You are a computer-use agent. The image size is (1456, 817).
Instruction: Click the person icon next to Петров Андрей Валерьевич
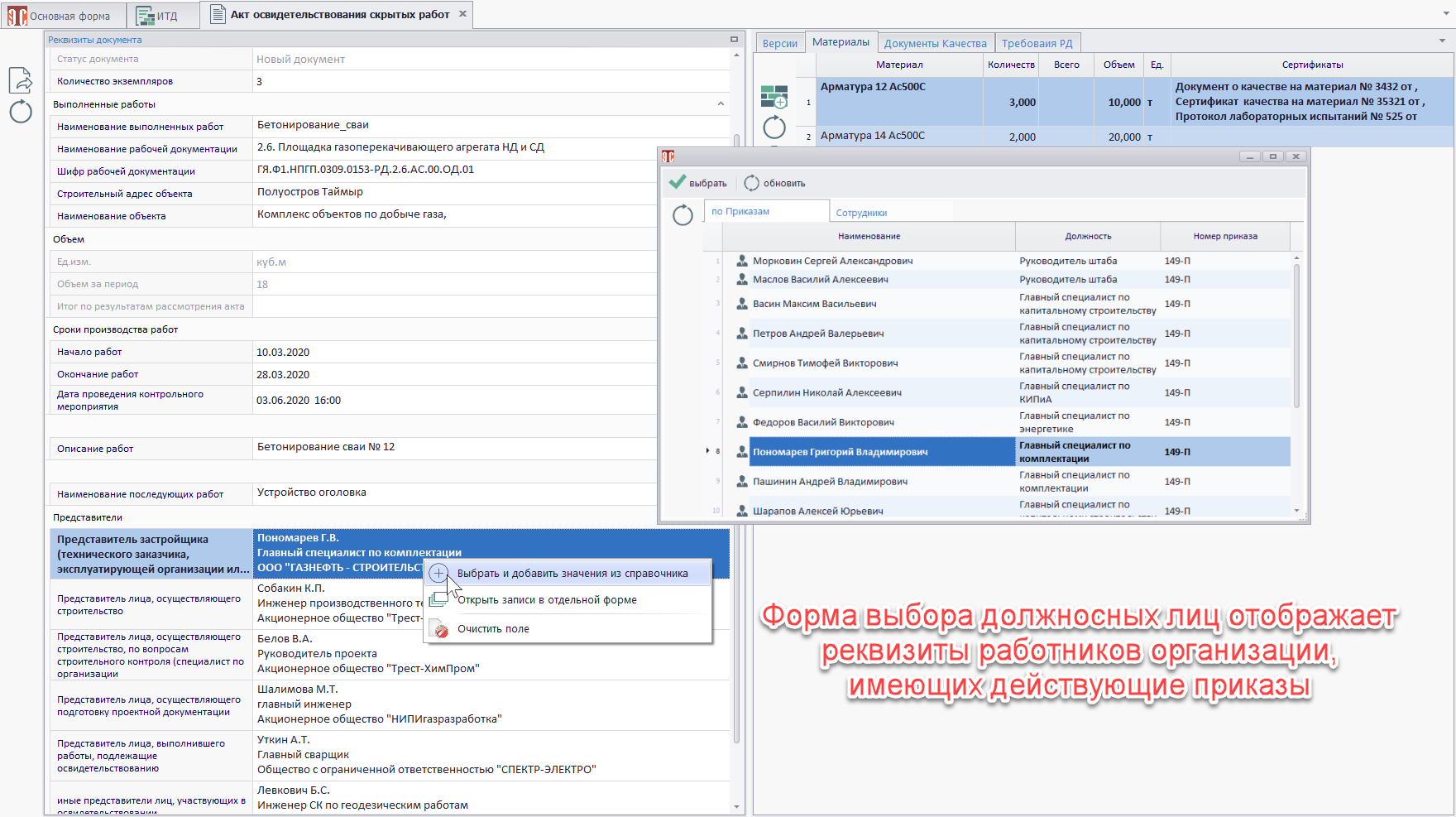742,334
